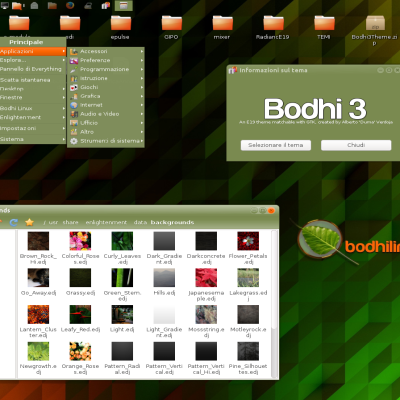The image size is (400, 400).
Task: Expand the Internet submenu arrow
Action: 142,105
